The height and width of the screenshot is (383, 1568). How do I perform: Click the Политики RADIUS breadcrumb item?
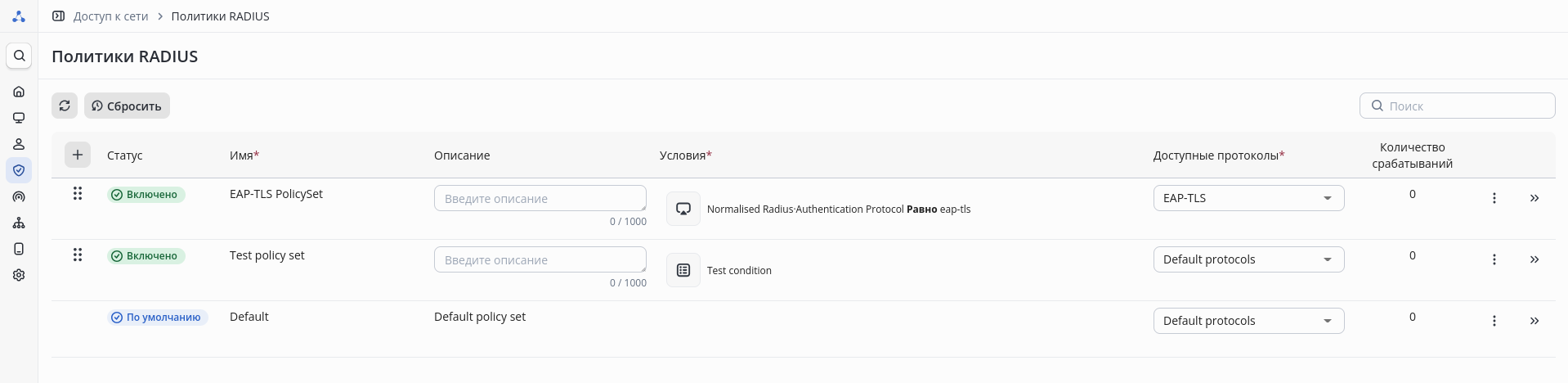(x=220, y=16)
